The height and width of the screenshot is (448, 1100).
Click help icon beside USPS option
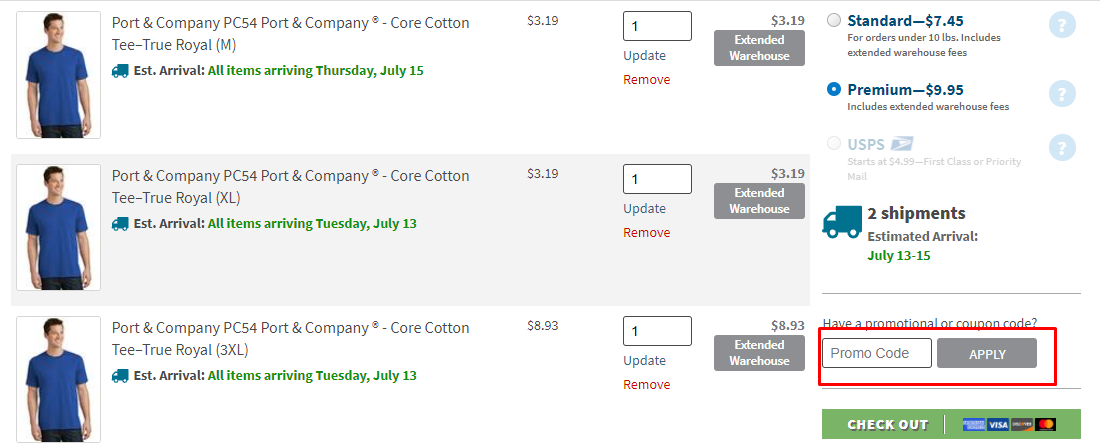[x=1062, y=148]
